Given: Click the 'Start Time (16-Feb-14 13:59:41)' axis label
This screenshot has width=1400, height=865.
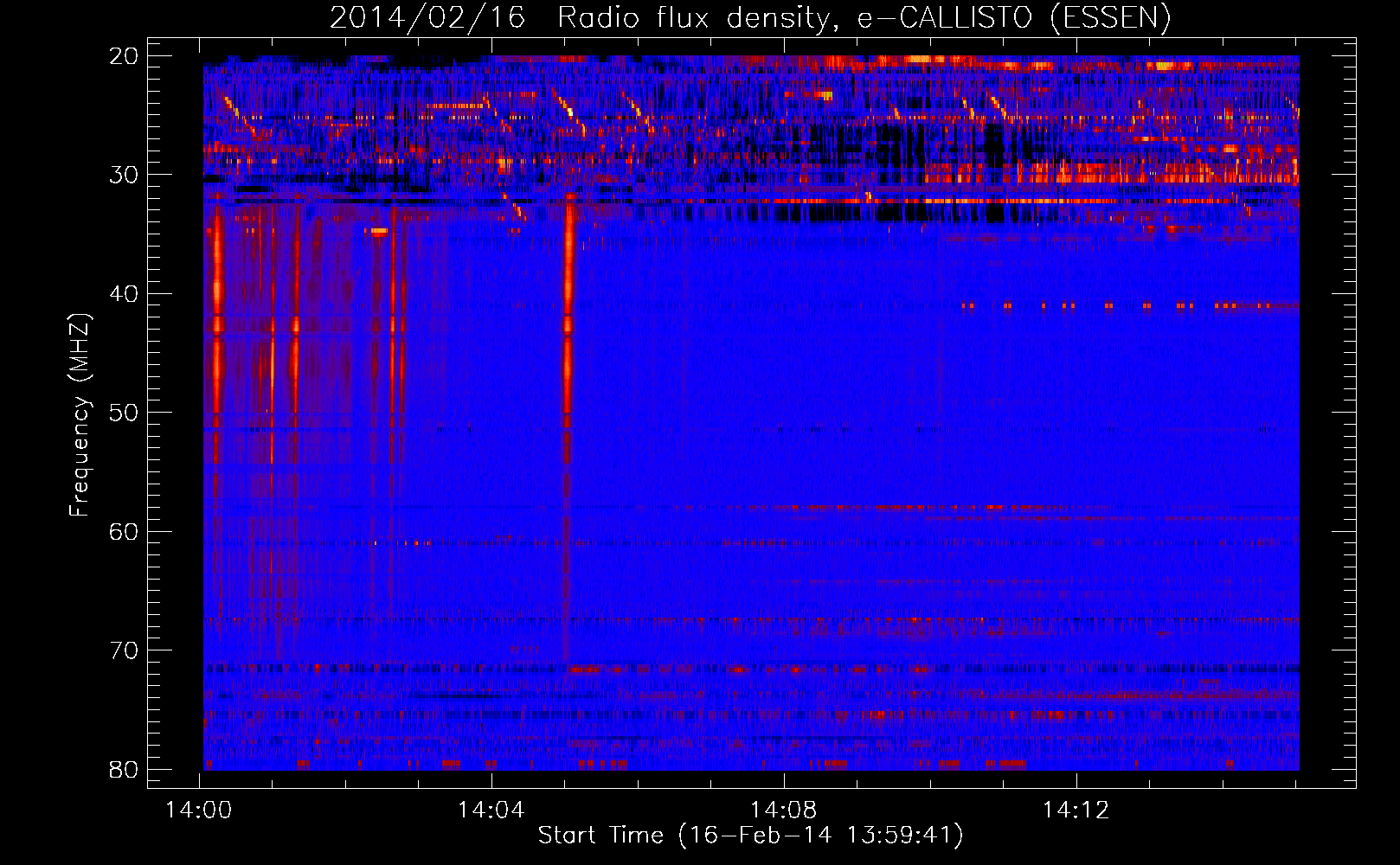Looking at the screenshot, I should (750, 836).
